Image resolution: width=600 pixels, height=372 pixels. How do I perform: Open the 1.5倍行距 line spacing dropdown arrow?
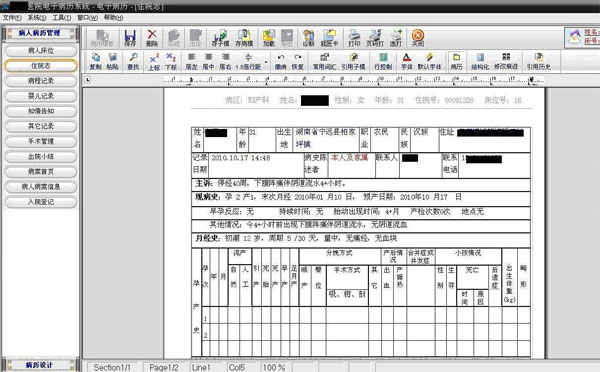(x=266, y=62)
